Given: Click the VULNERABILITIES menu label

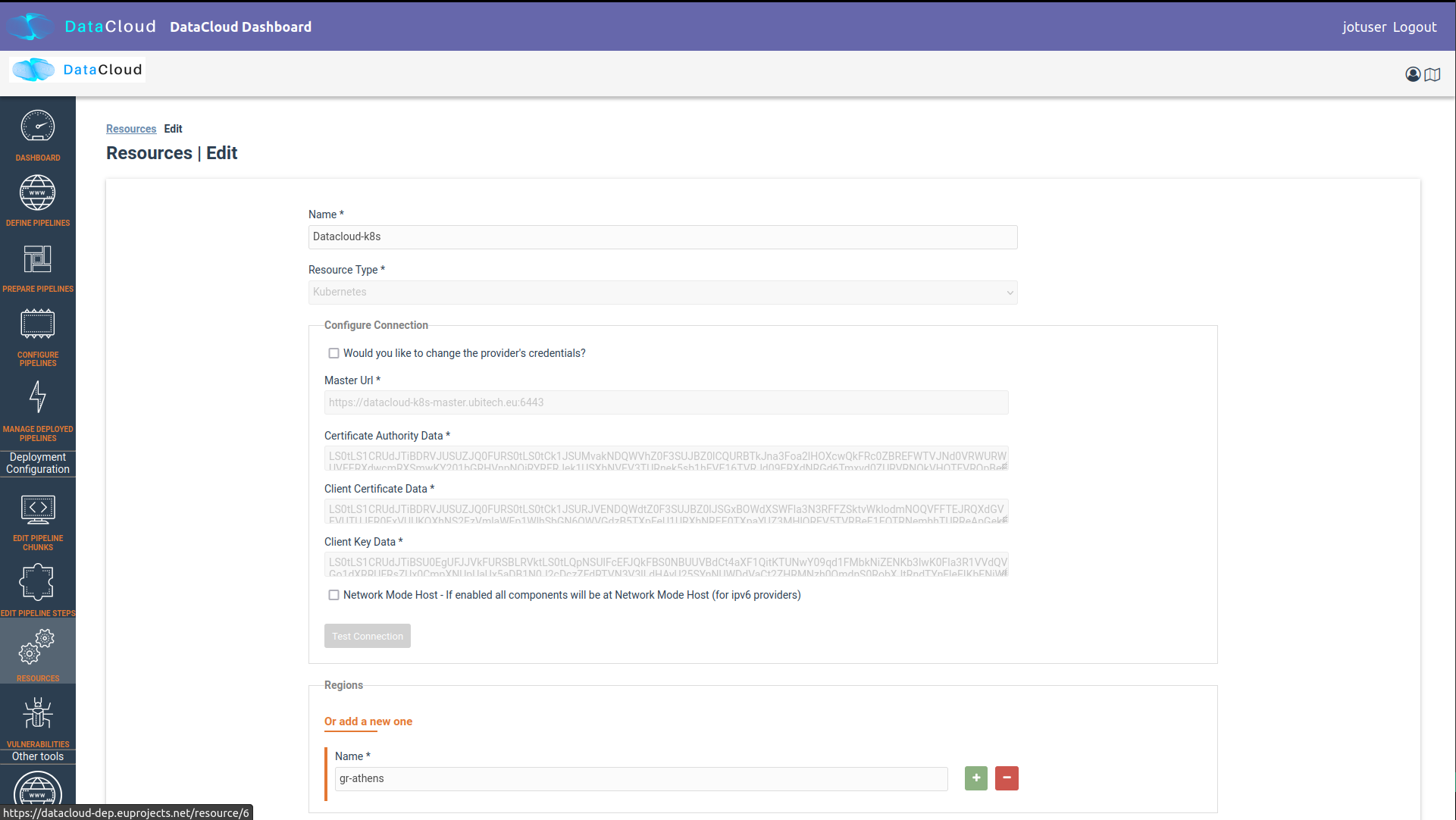Looking at the screenshot, I should click(x=38, y=744).
